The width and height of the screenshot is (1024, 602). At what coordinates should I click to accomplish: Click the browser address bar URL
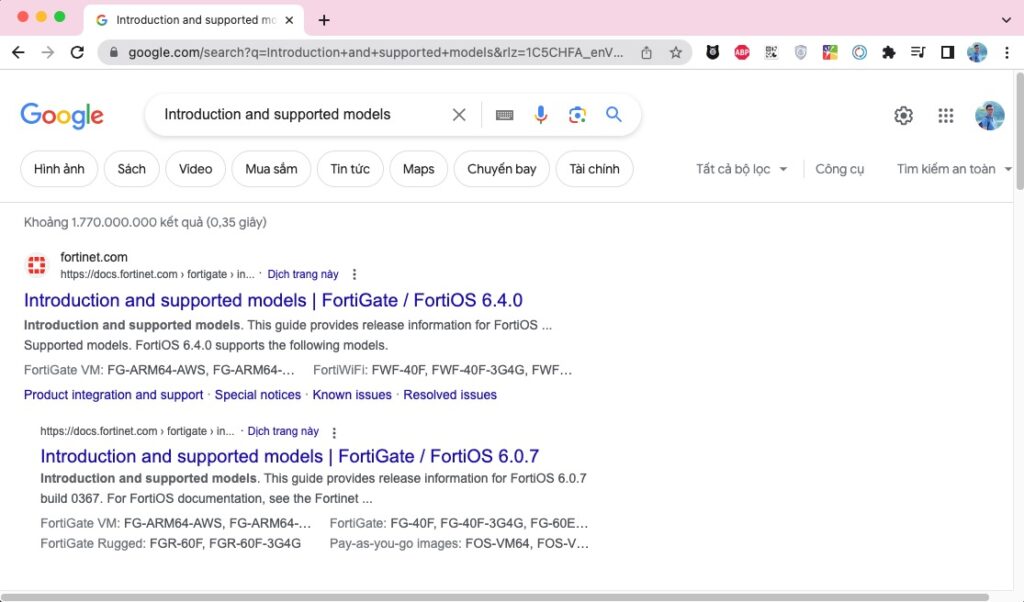point(376,53)
